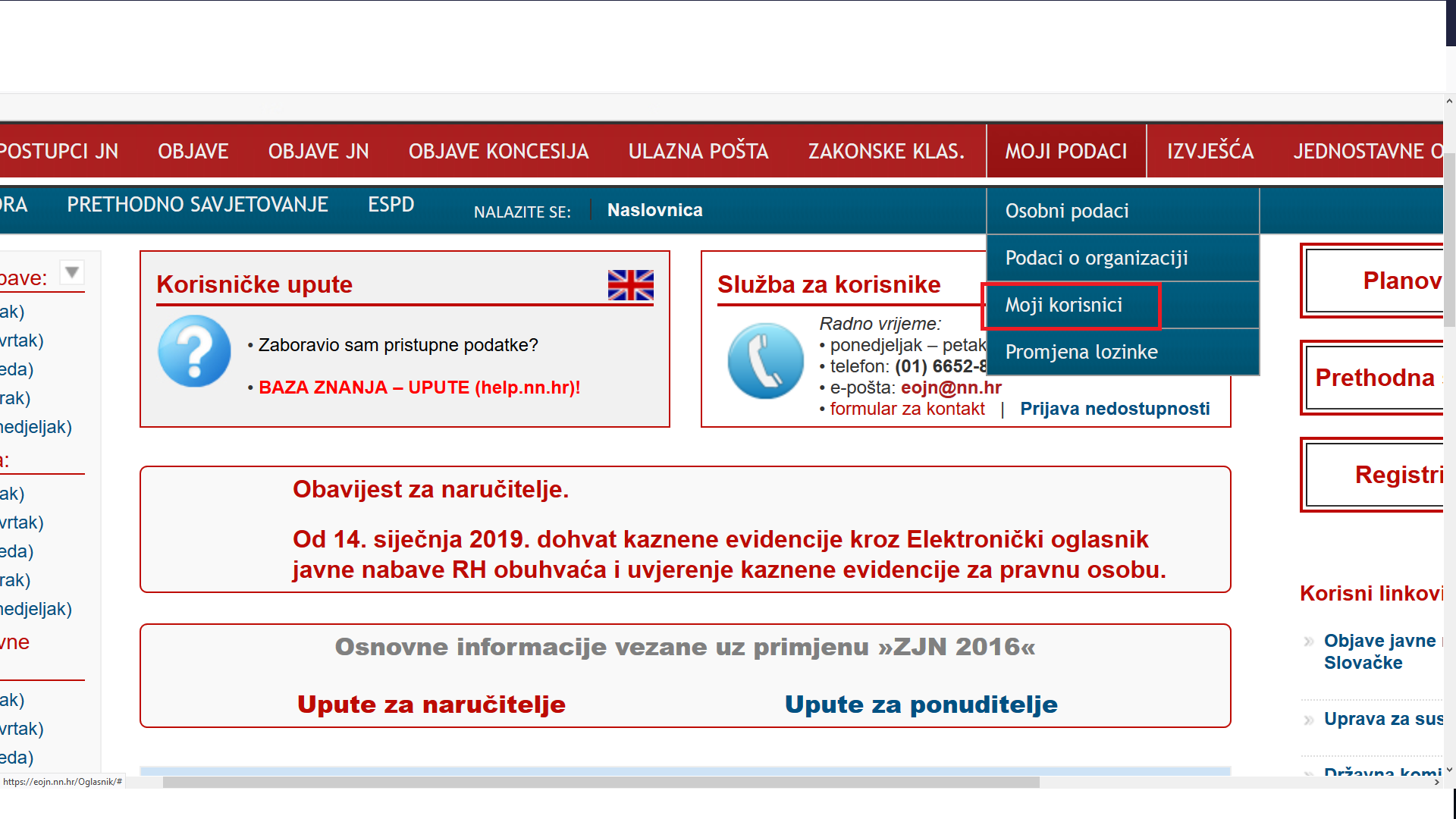Click 'Osnovne informacije vezane uz primjenu' heading

pyautogui.click(x=685, y=647)
